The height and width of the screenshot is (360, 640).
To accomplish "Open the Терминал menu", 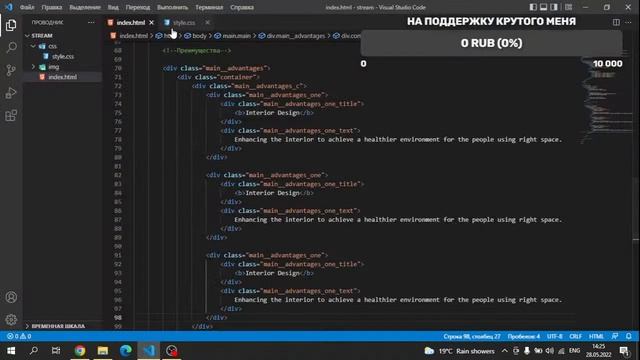I will pyautogui.click(x=209, y=7).
